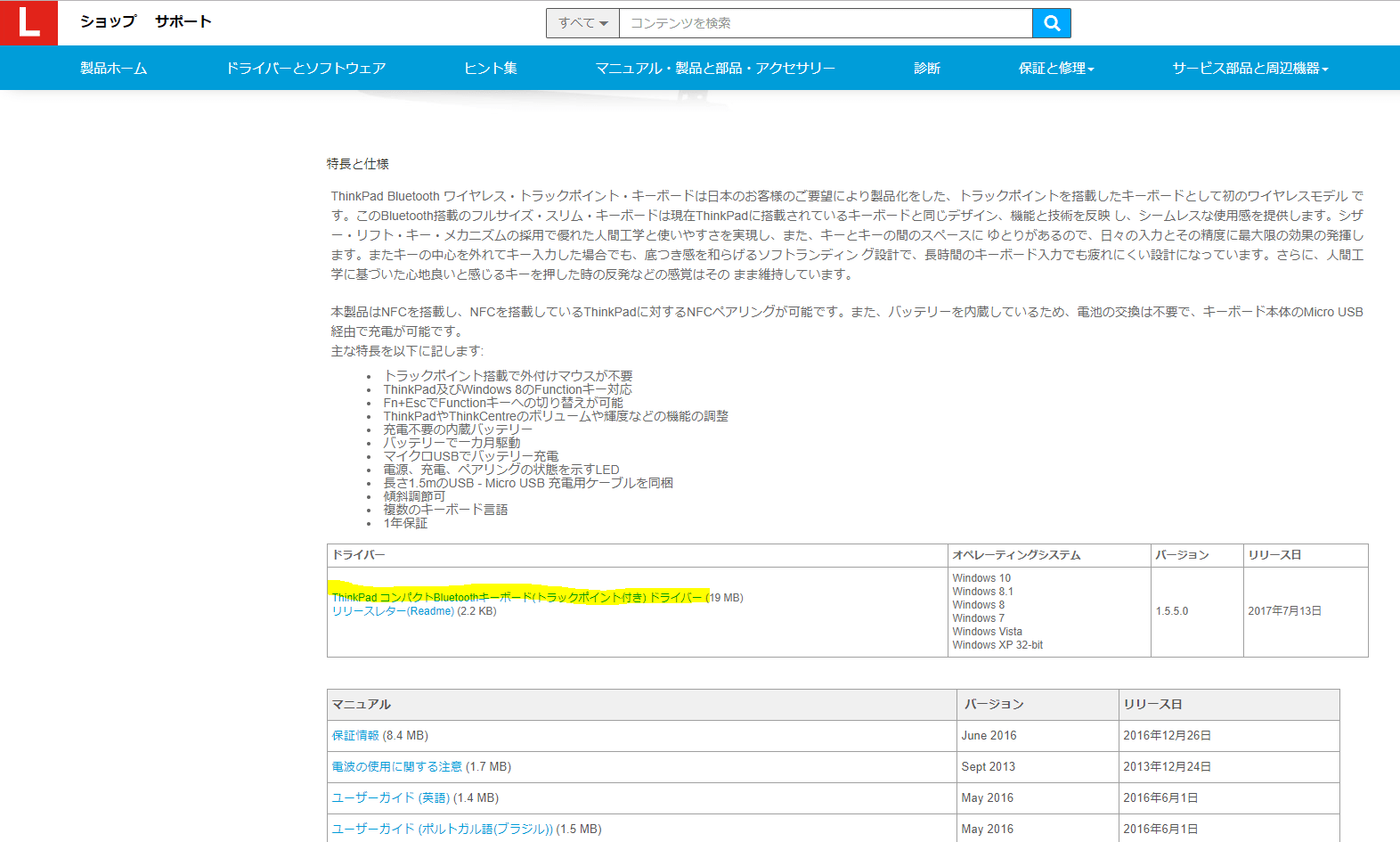Open the 保証情報 manual link
The width and height of the screenshot is (1400, 842).
(x=355, y=735)
